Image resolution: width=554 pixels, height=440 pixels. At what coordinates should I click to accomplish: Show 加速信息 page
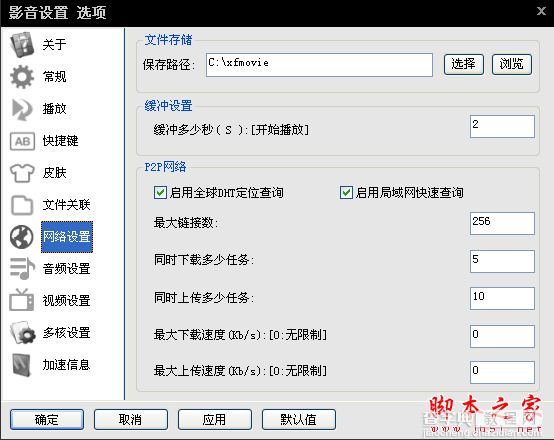[x=66, y=365]
